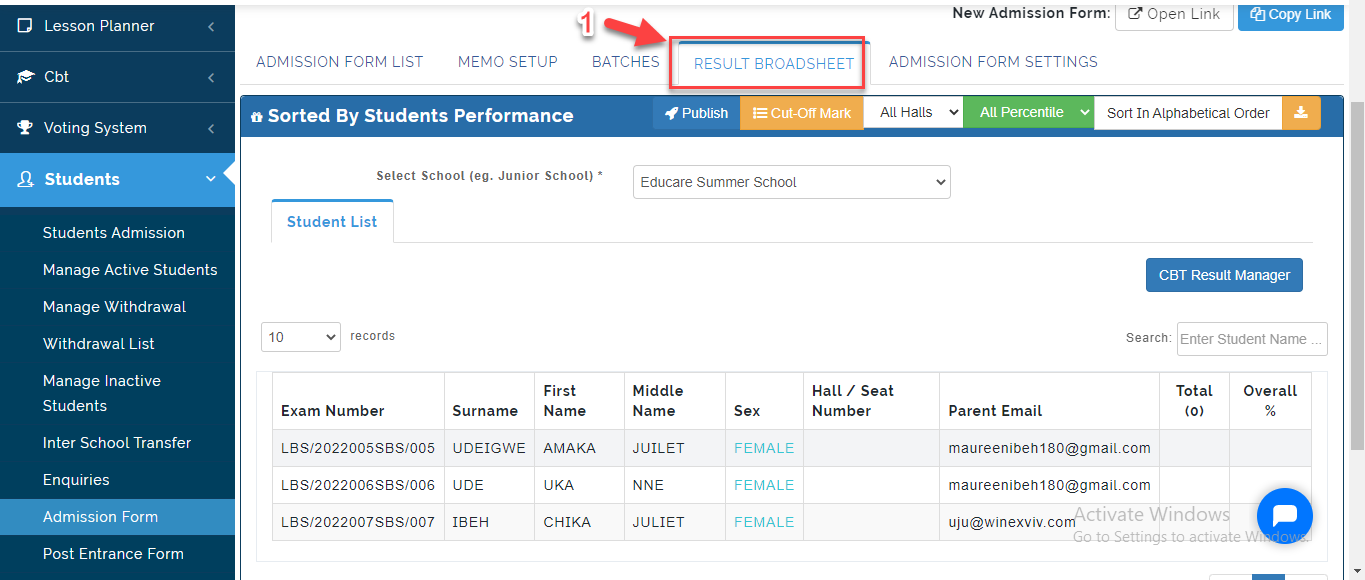The height and width of the screenshot is (580, 1365).
Task: Click exam number LBS/2022005SBS/005
Action: coord(358,448)
